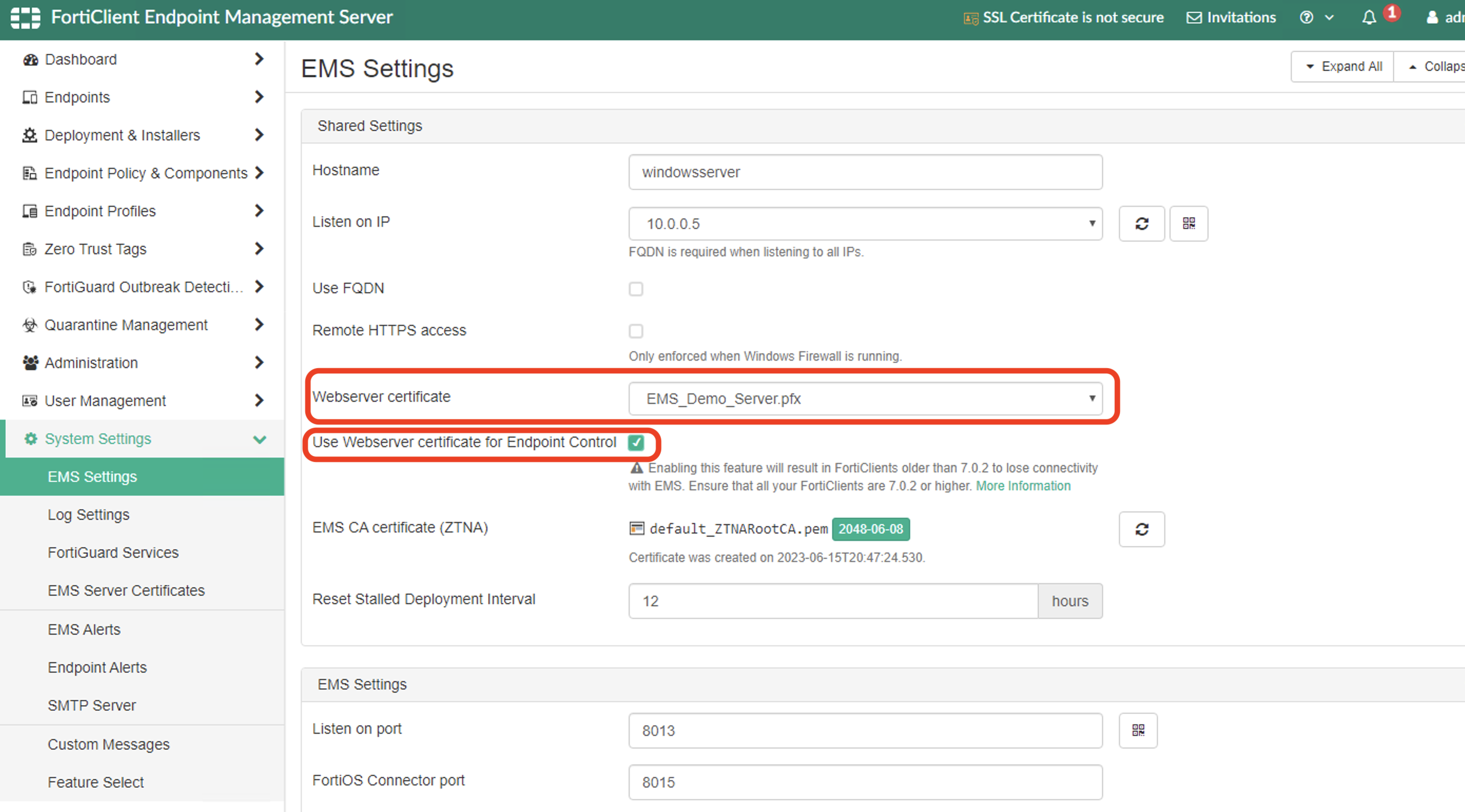Expand the Endpoint Profiles chevron
The width and height of the screenshot is (1465, 812).
[259, 211]
